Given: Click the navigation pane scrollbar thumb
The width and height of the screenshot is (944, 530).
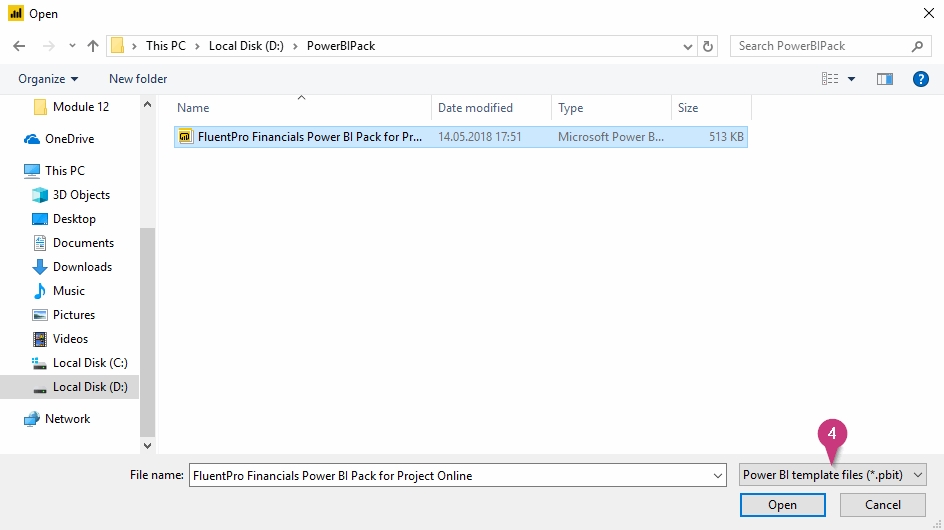Looking at the screenshot, I should point(148,332).
